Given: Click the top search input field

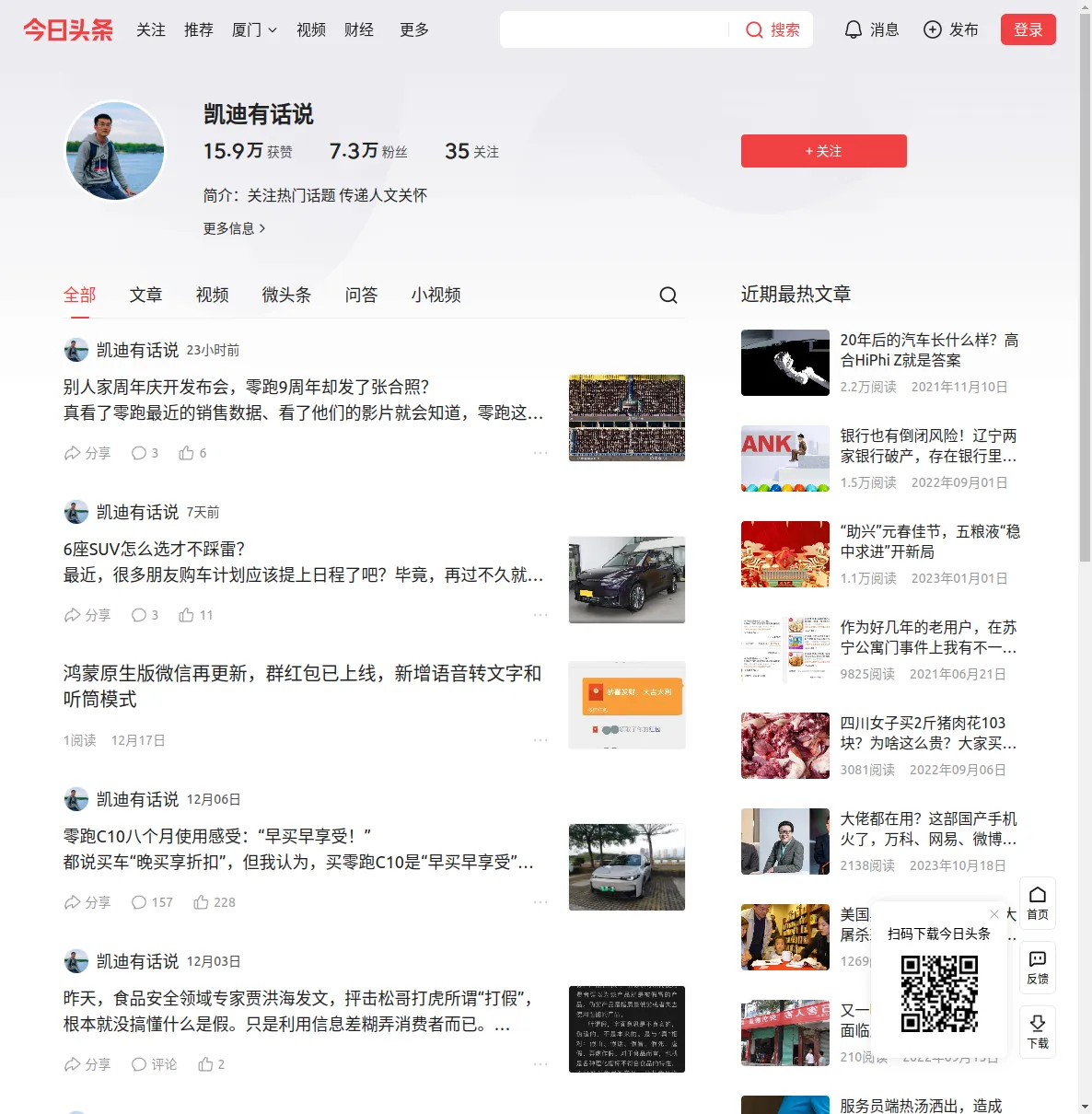Looking at the screenshot, I should [614, 29].
